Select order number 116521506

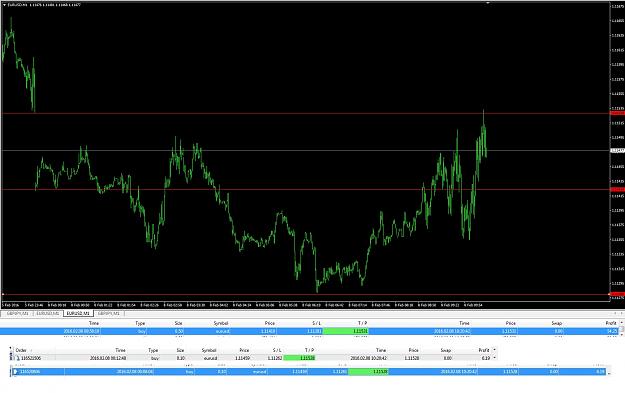pyautogui.click(x=31, y=358)
